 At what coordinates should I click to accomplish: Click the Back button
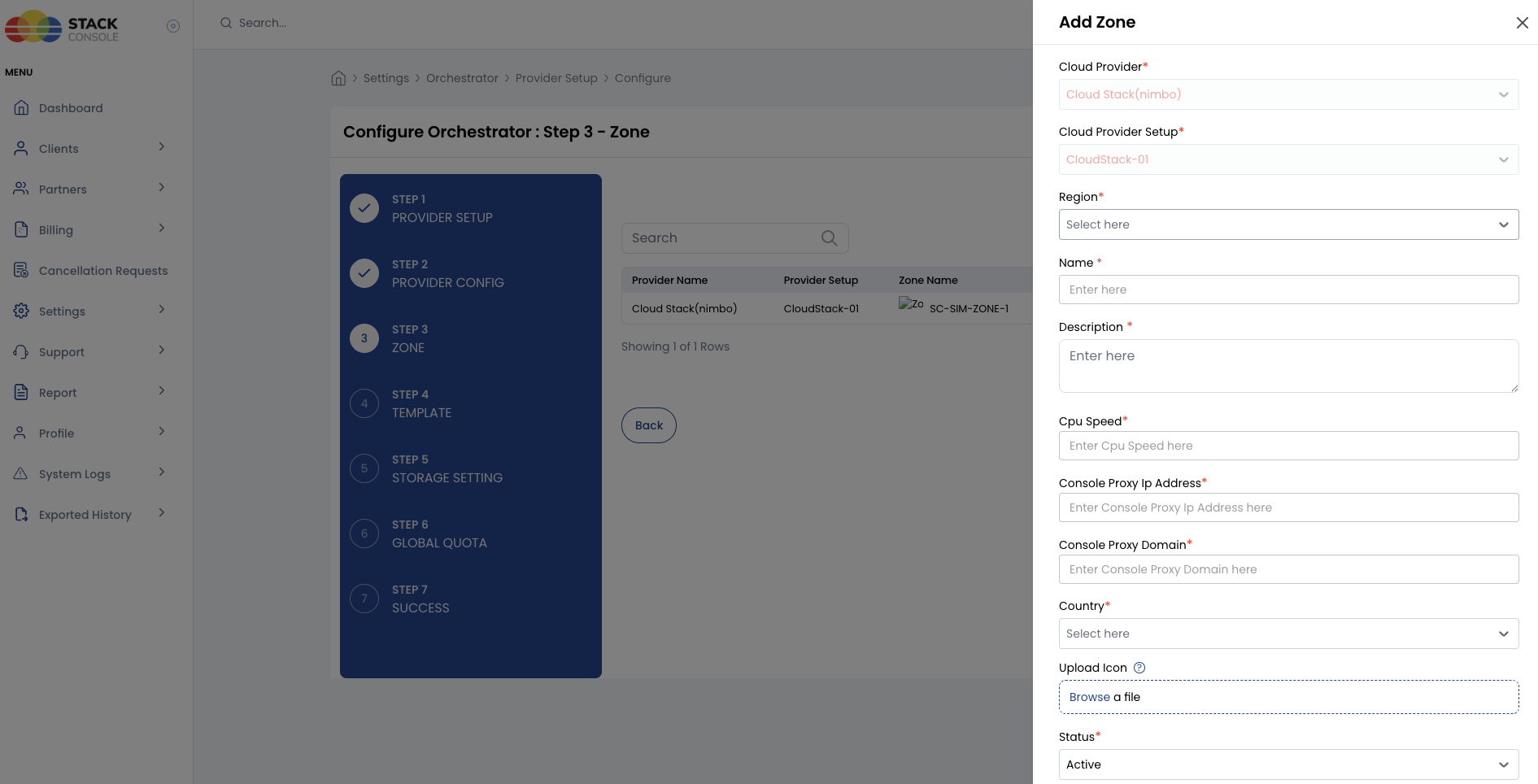tap(649, 425)
